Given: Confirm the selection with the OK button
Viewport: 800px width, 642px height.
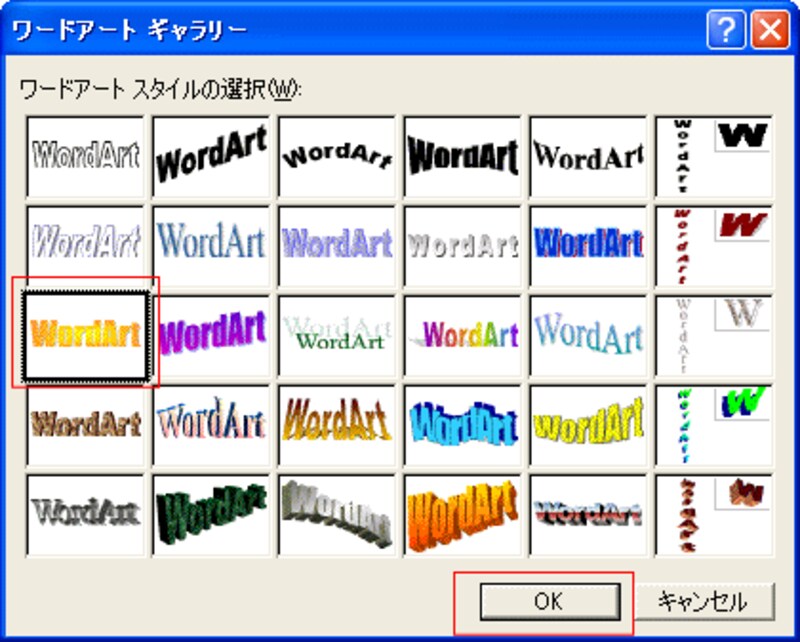Looking at the screenshot, I should tap(550, 602).
